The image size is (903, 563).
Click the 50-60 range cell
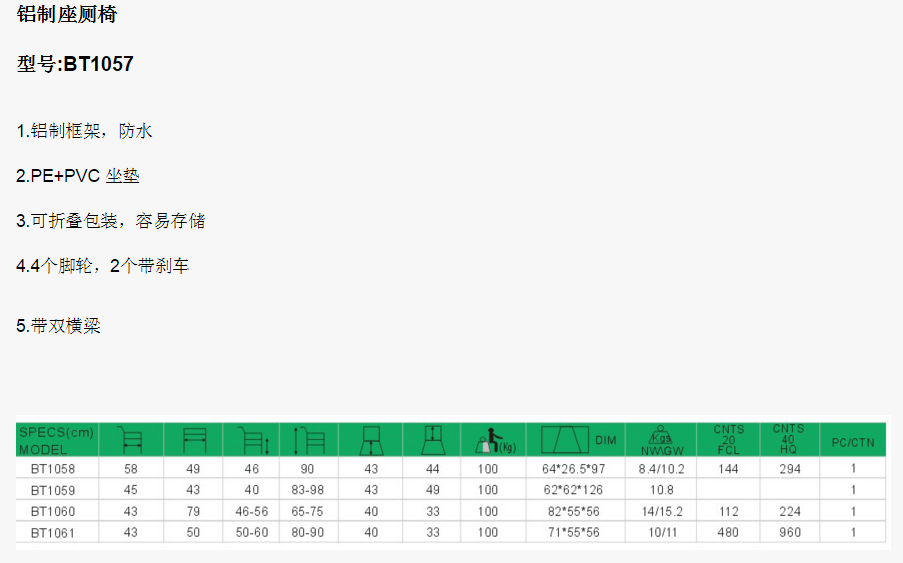252,532
